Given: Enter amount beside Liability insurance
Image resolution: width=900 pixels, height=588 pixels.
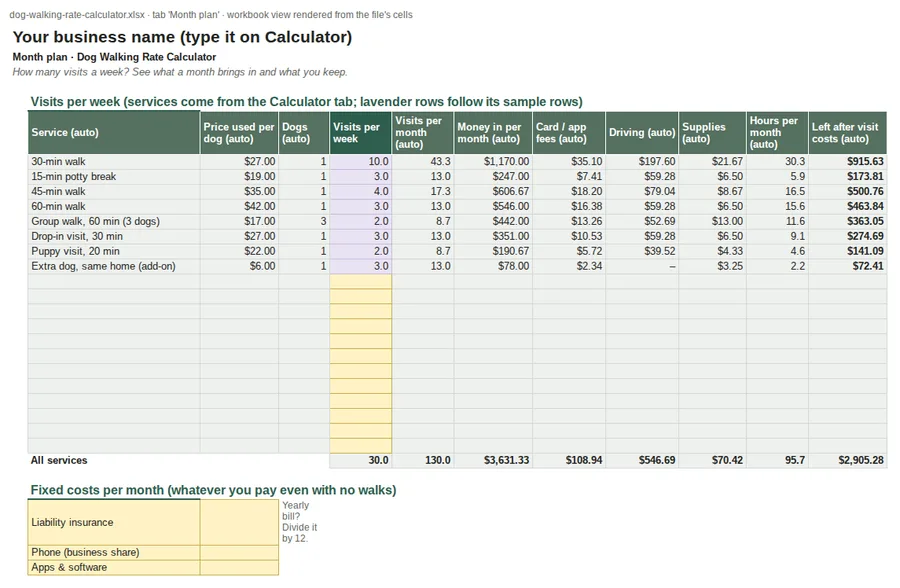Looking at the screenshot, I should 239,523.
